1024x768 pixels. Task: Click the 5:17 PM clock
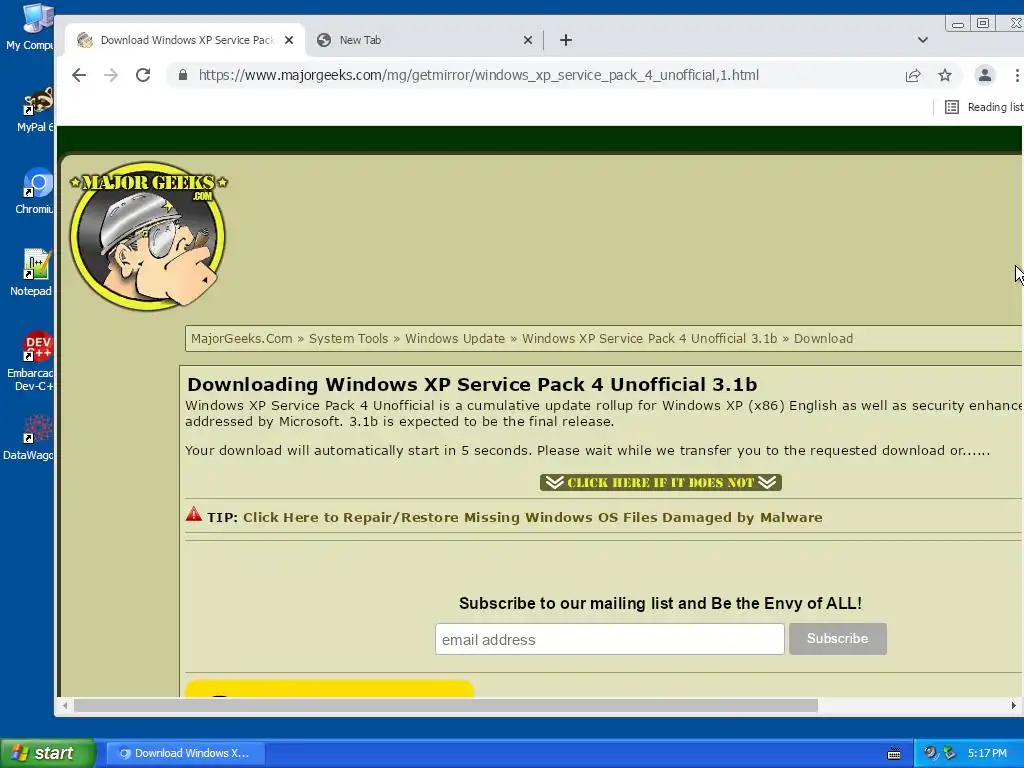[x=987, y=753]
